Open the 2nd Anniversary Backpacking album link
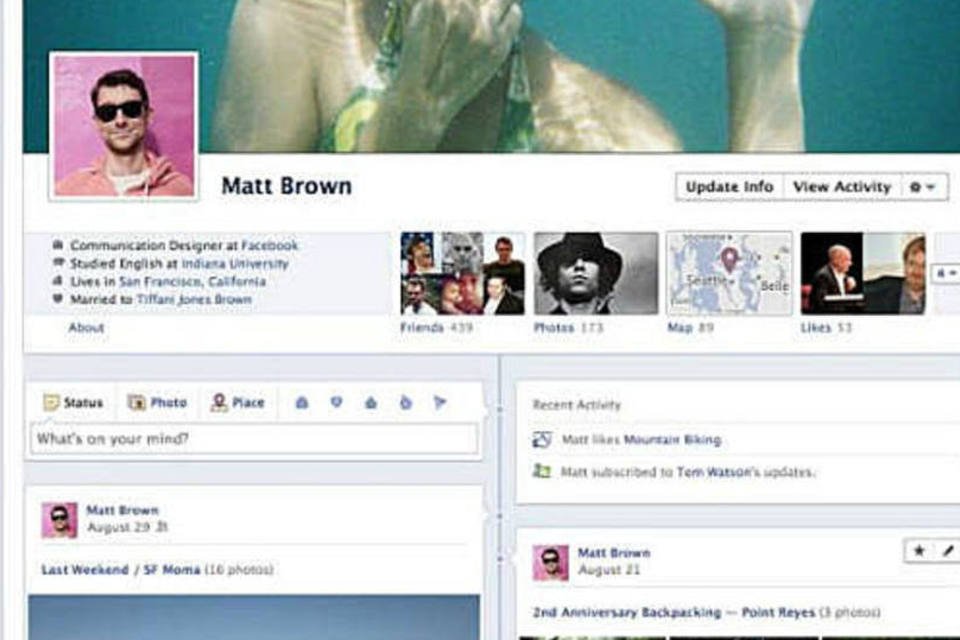Screen dimensions: 960x640 (x=627, y=612)
